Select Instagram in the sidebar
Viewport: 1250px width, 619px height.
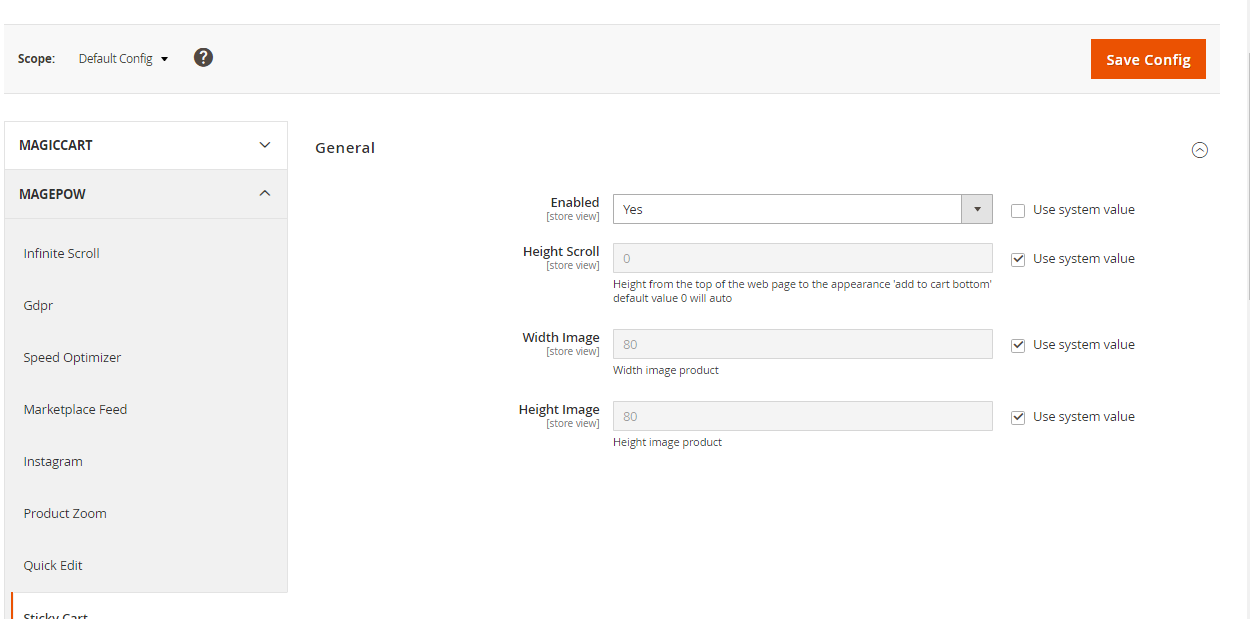pos(53,462)
